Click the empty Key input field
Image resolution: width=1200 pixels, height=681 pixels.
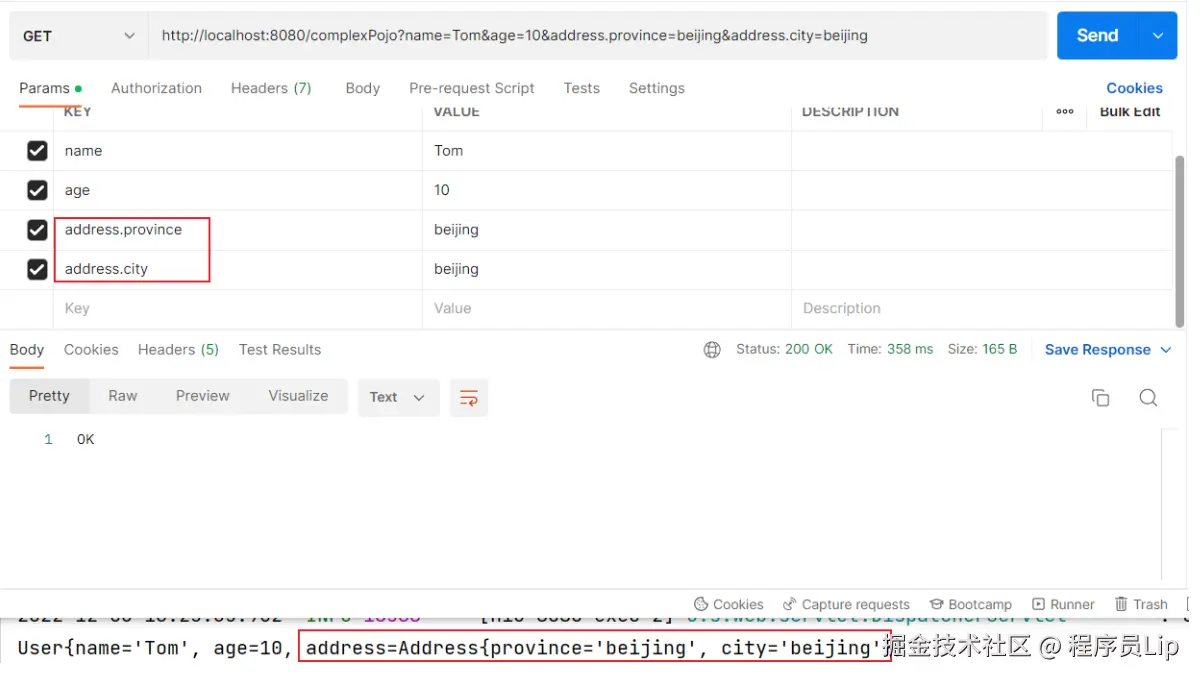click(x=238, y=308)
